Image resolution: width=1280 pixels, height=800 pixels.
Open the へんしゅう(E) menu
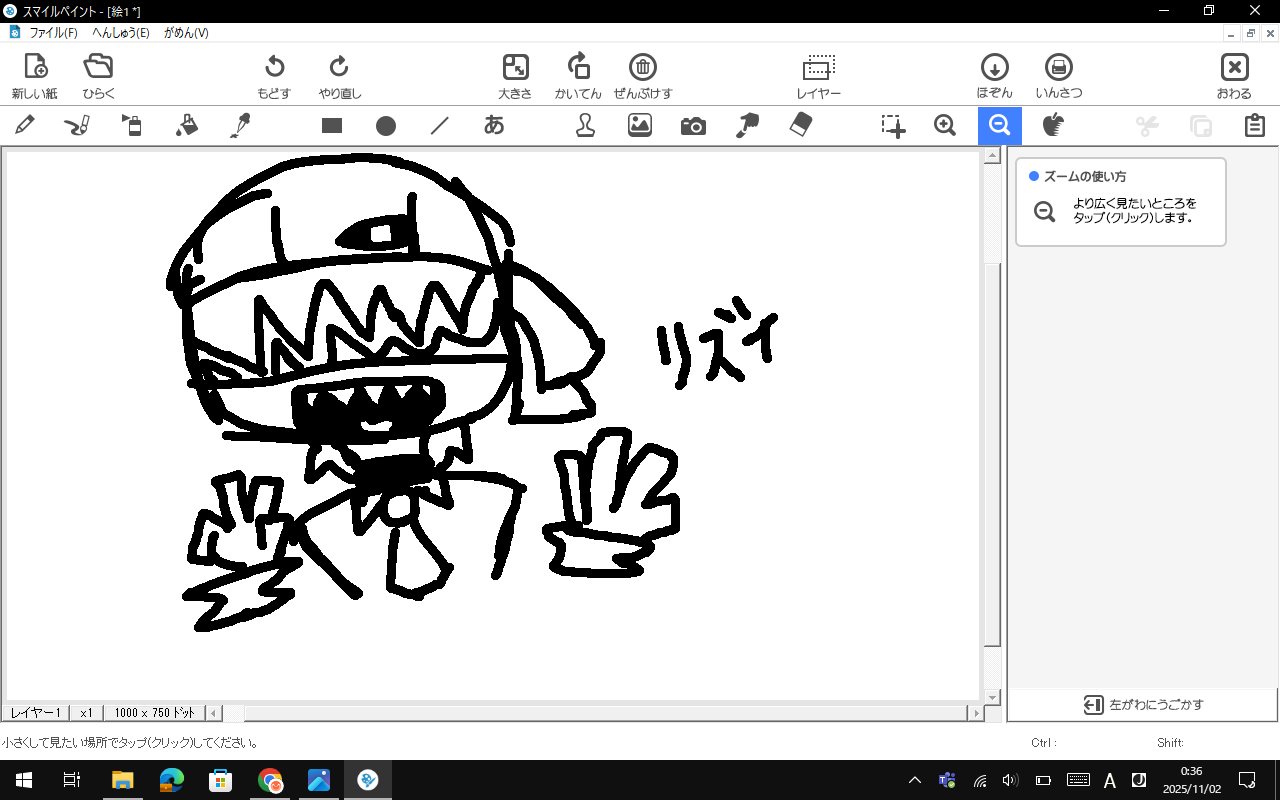pos(121,33)
